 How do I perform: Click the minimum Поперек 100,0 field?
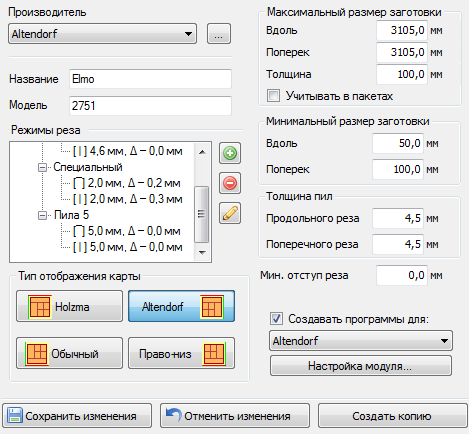(398, 169)
